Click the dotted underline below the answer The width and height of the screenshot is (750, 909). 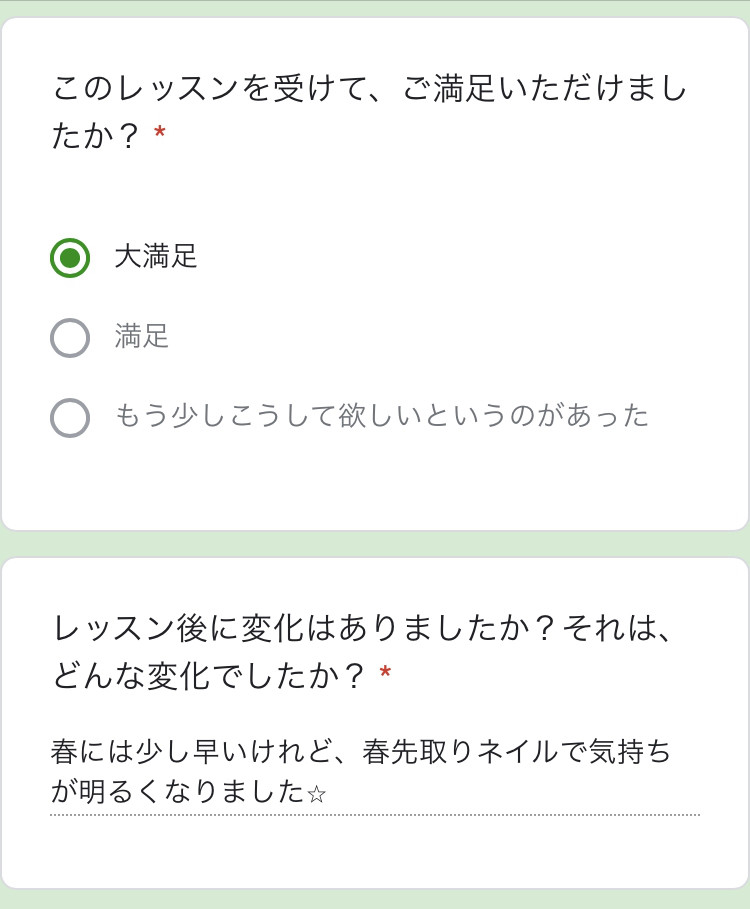pyautogui.click(x=375, y=815)
